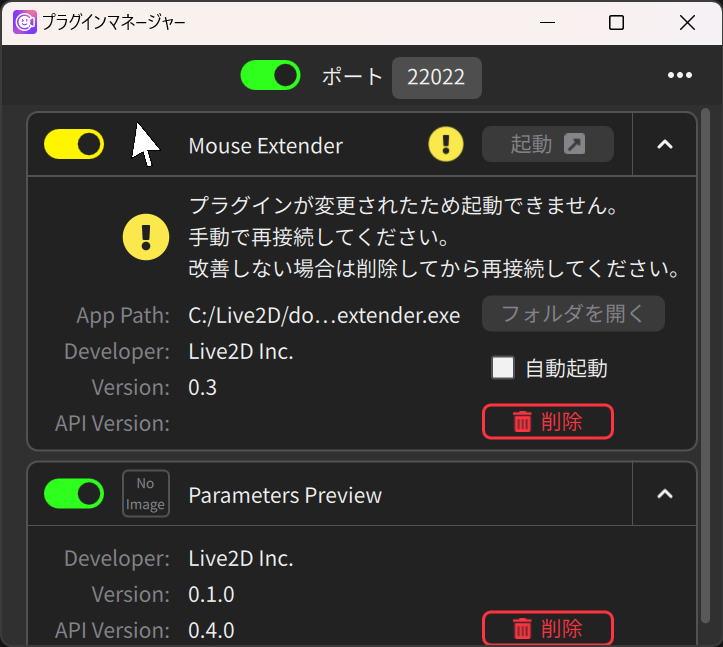Click the API Version value 0.4.0
723x647 pixels.
(211, 630)
